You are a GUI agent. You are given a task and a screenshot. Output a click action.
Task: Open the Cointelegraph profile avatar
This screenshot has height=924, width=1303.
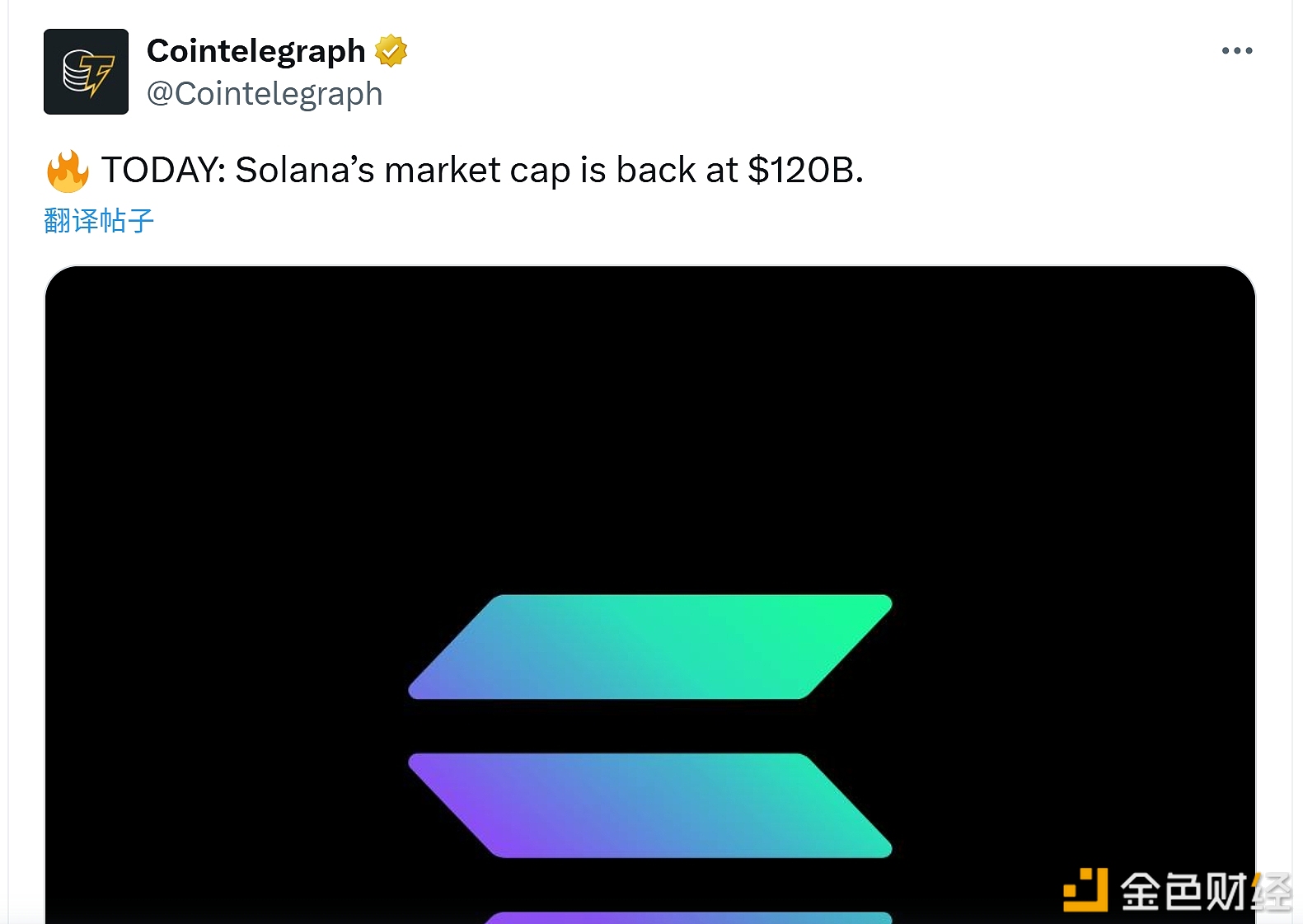tap(86, 72)
